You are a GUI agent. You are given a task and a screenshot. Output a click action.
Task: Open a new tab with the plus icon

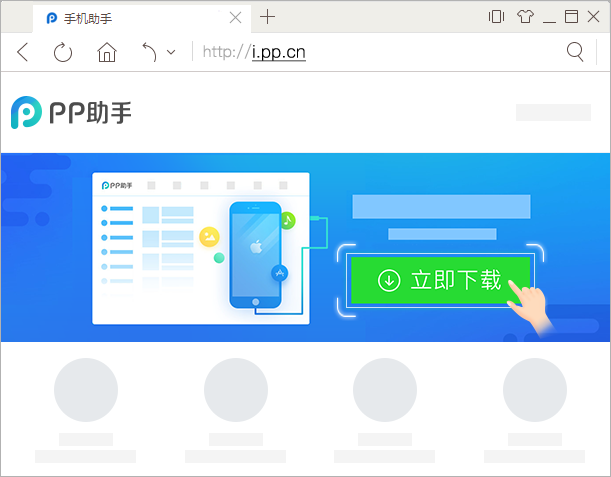click(267, 17)
